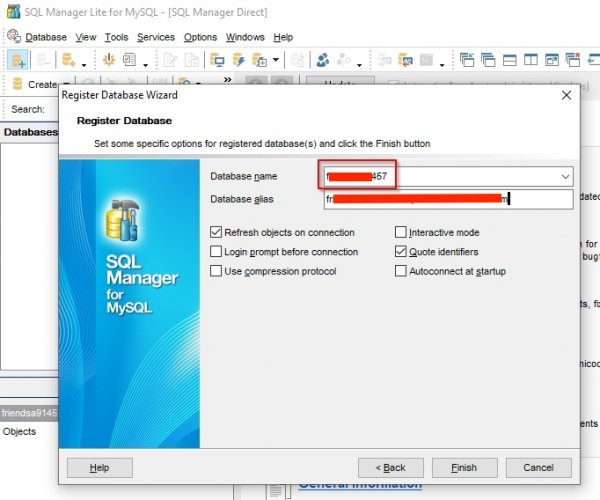
Task: Click the SQL Manager app icon in title bar
Action: (9, 12)
